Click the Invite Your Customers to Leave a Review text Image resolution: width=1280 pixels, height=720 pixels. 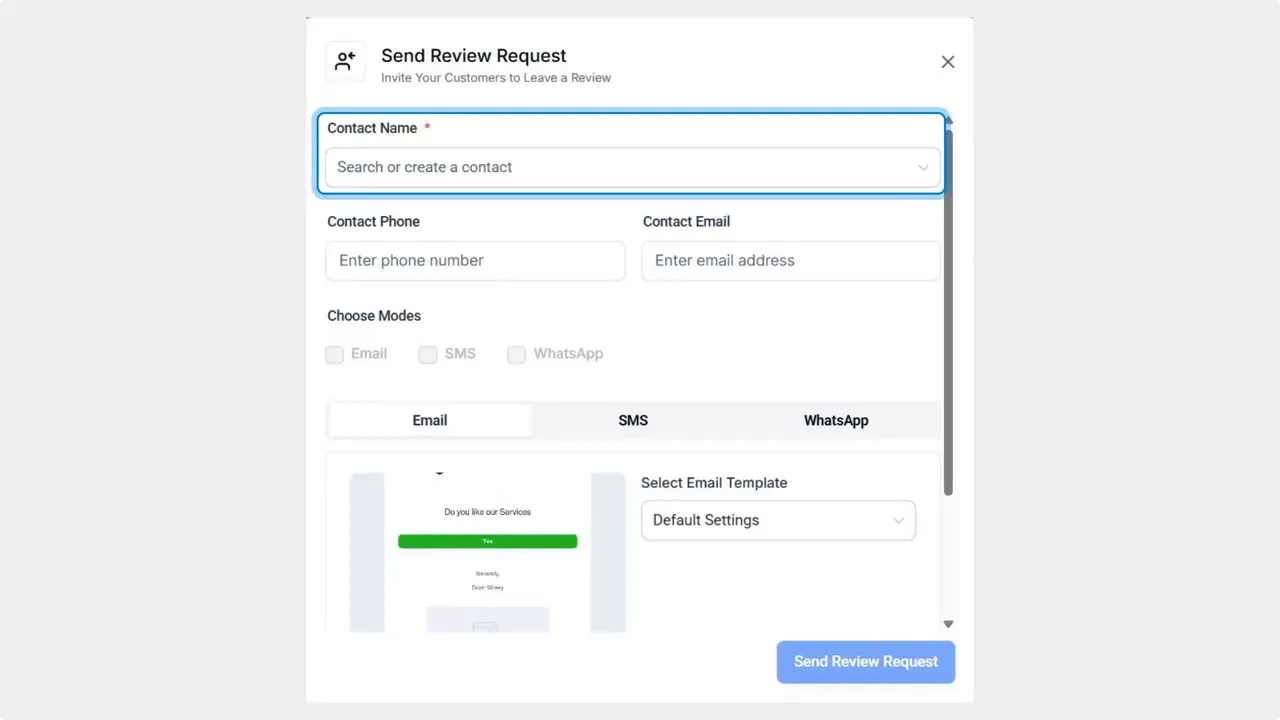(496, 77)
